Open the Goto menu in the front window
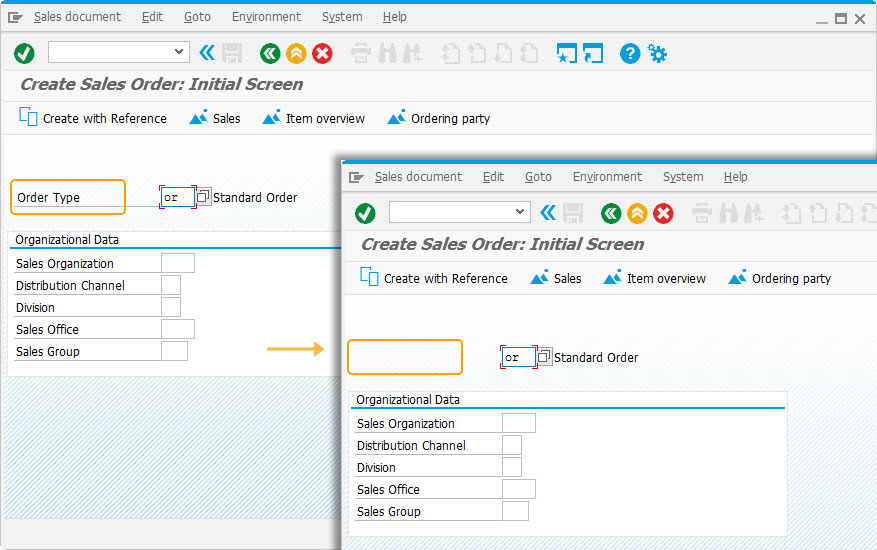The height and width of the screenshot is (550, 877). pyautogui.click(x=538, y=177)
